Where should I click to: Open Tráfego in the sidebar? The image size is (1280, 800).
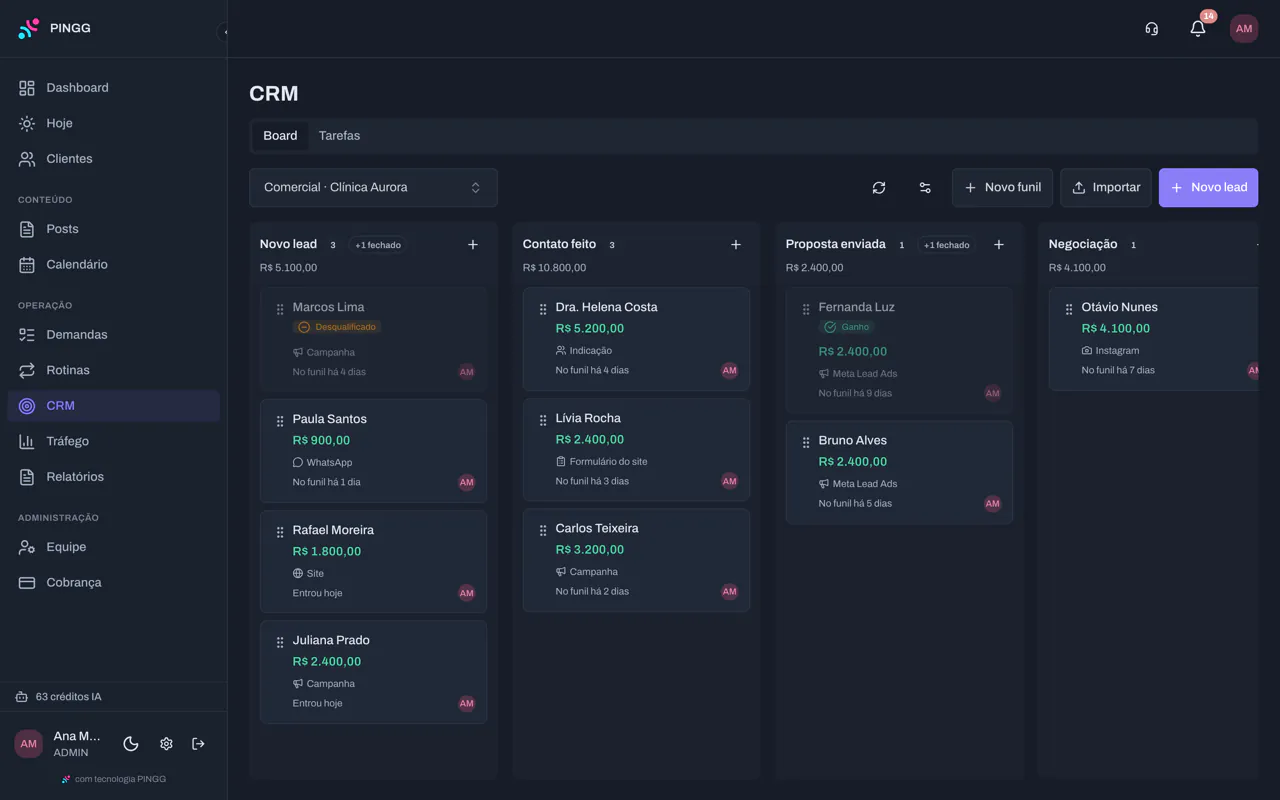click(x=114, y=441)
